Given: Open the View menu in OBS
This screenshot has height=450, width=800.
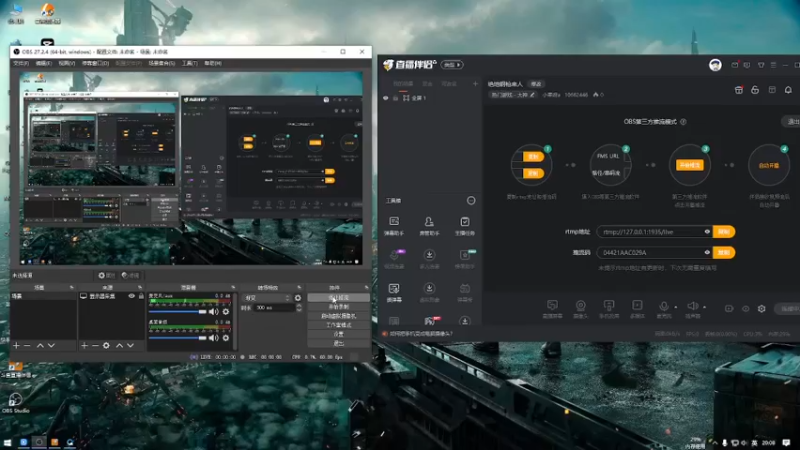Looking at the screenshot, I should (66, 63).
